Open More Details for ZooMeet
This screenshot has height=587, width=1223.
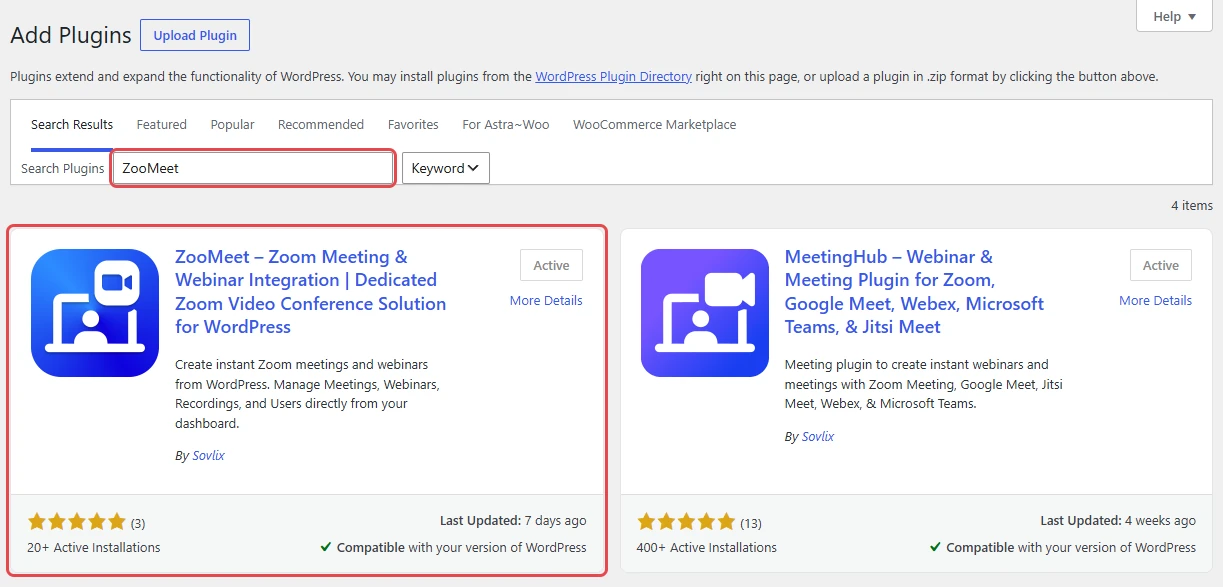tap(546, 300)
